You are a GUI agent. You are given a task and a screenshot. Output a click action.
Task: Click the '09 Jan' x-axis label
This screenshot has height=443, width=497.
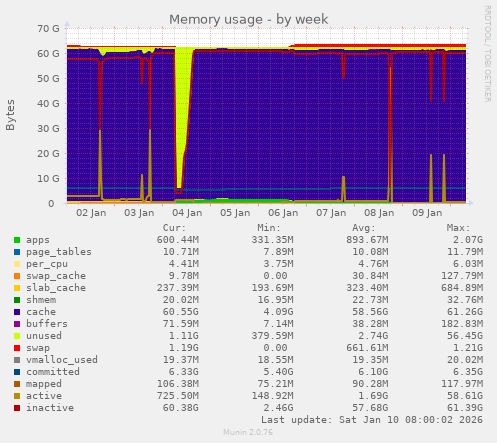[427, 213]
